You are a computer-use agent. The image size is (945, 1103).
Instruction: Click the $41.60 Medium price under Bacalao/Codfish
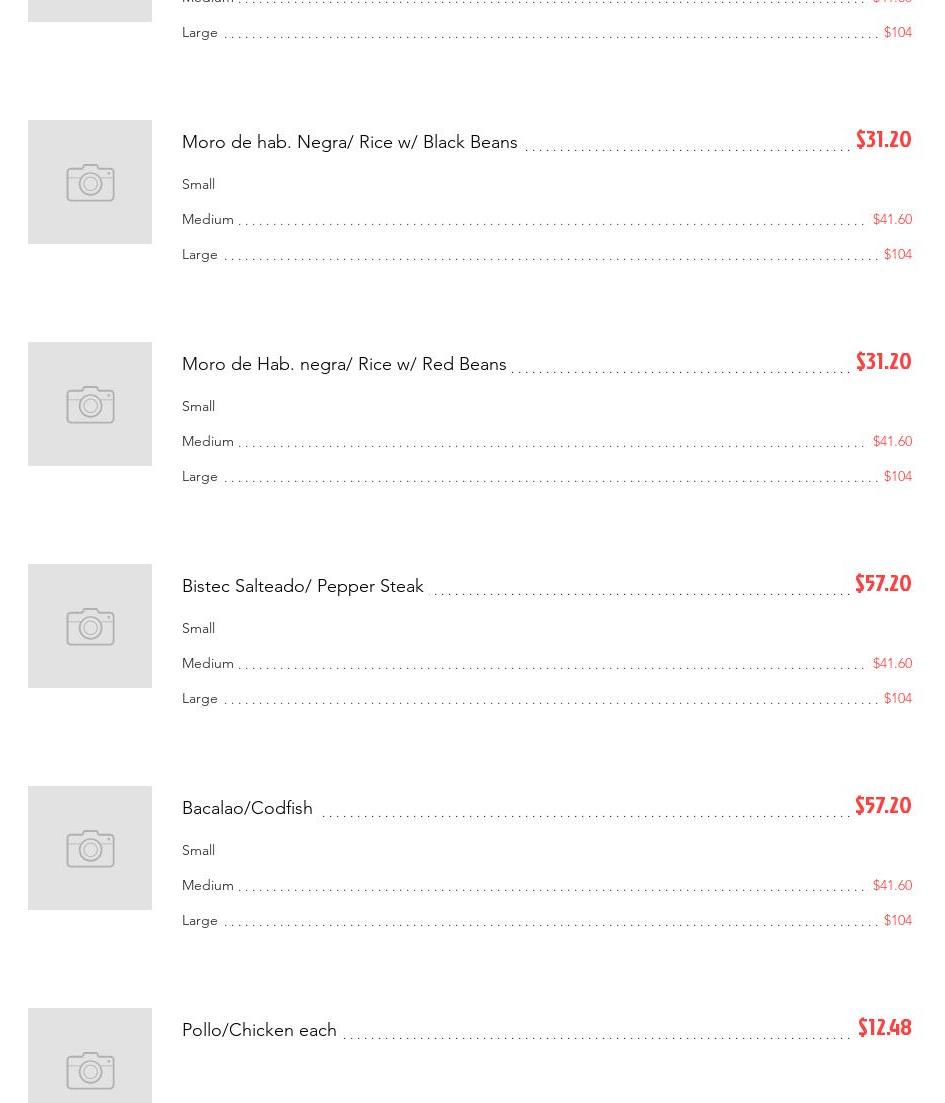coord(892,885)
